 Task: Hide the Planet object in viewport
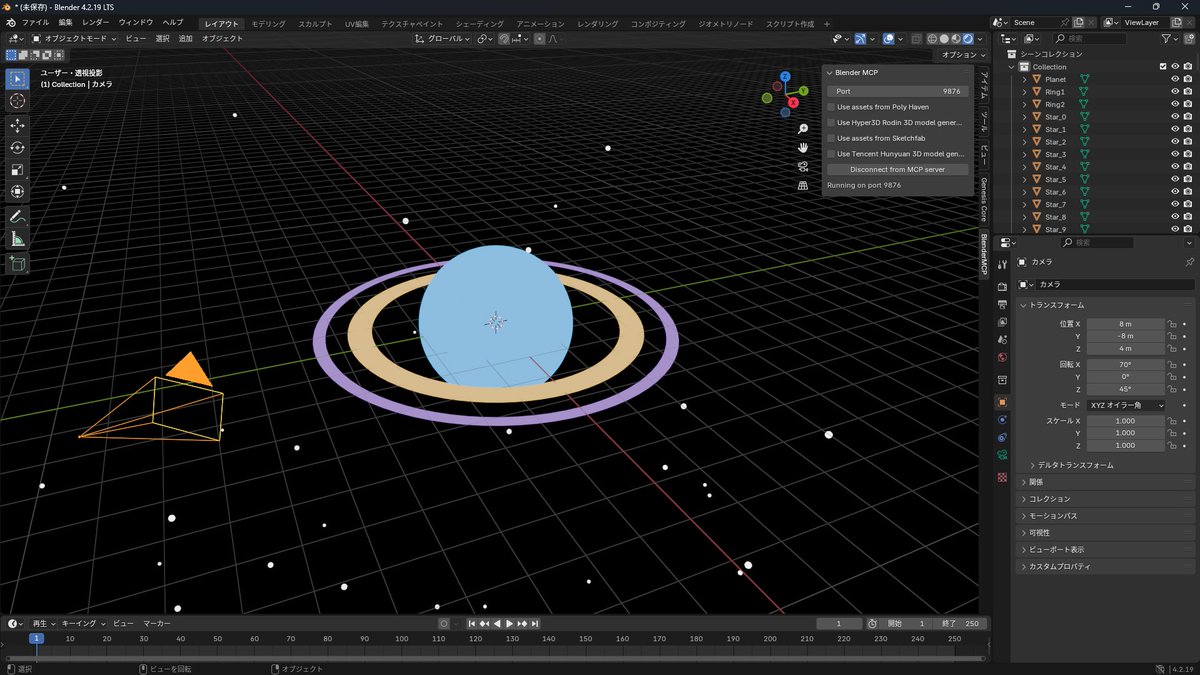click(1175, 79)
